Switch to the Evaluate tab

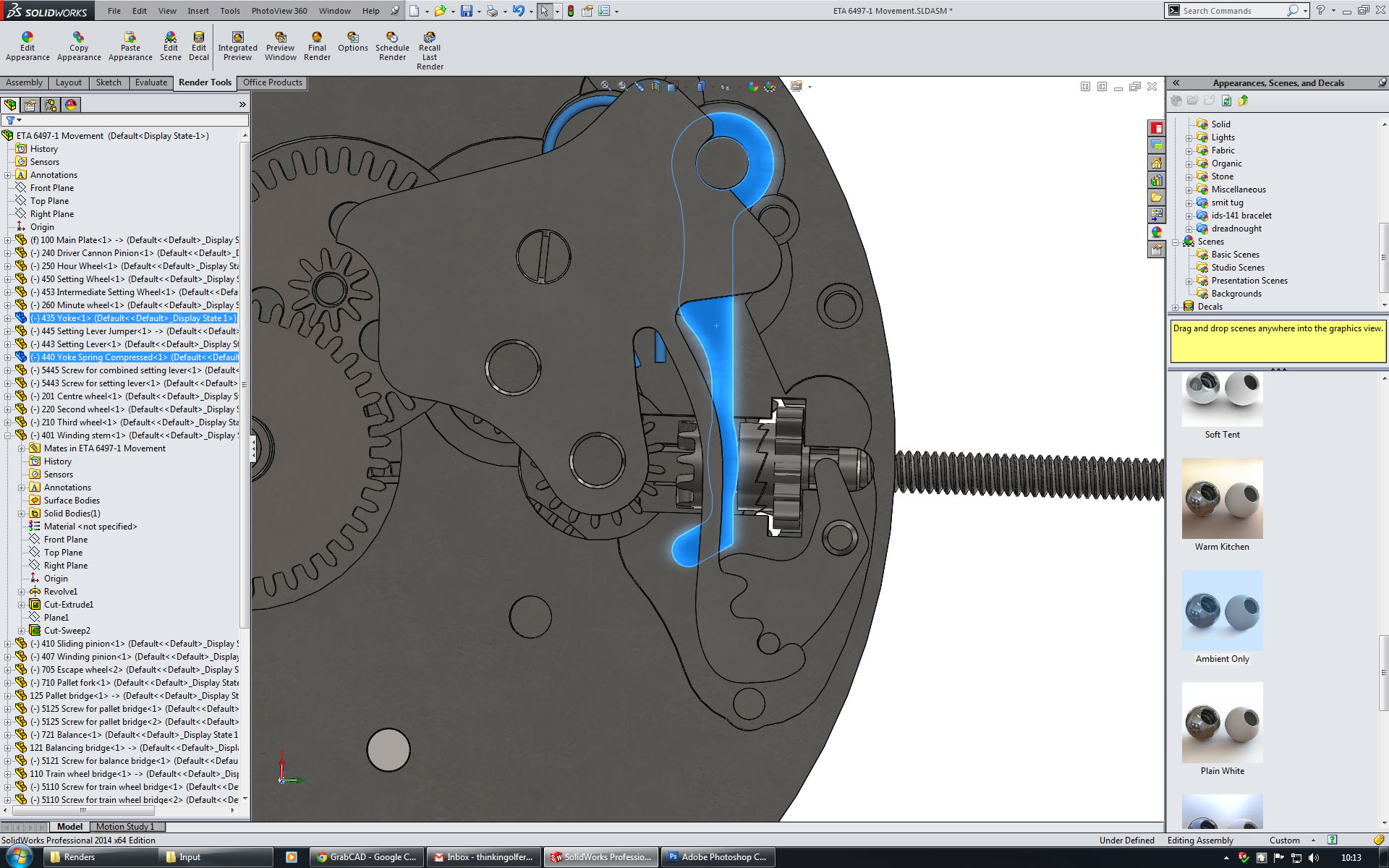click(150, 82)
